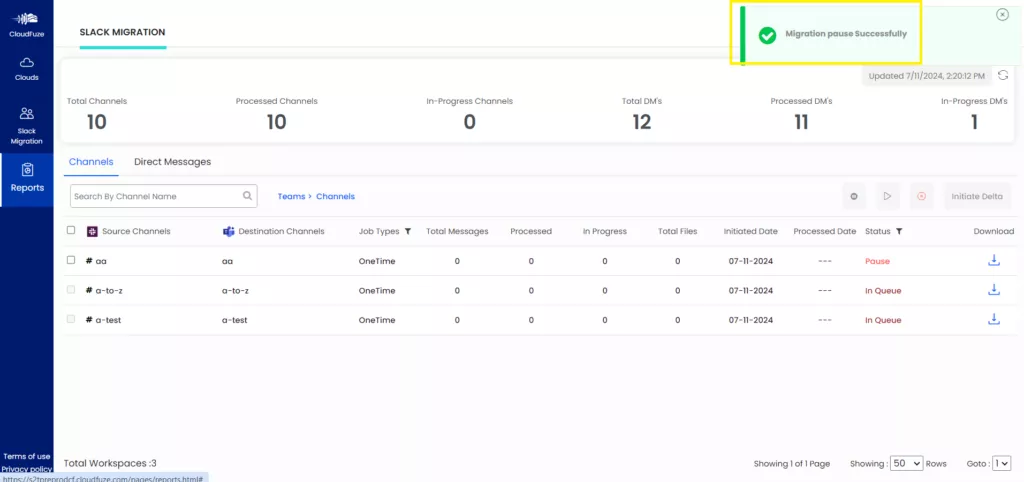Click into the Search By Channel Name field
1024x482 pixels.
tap(163, 196)
